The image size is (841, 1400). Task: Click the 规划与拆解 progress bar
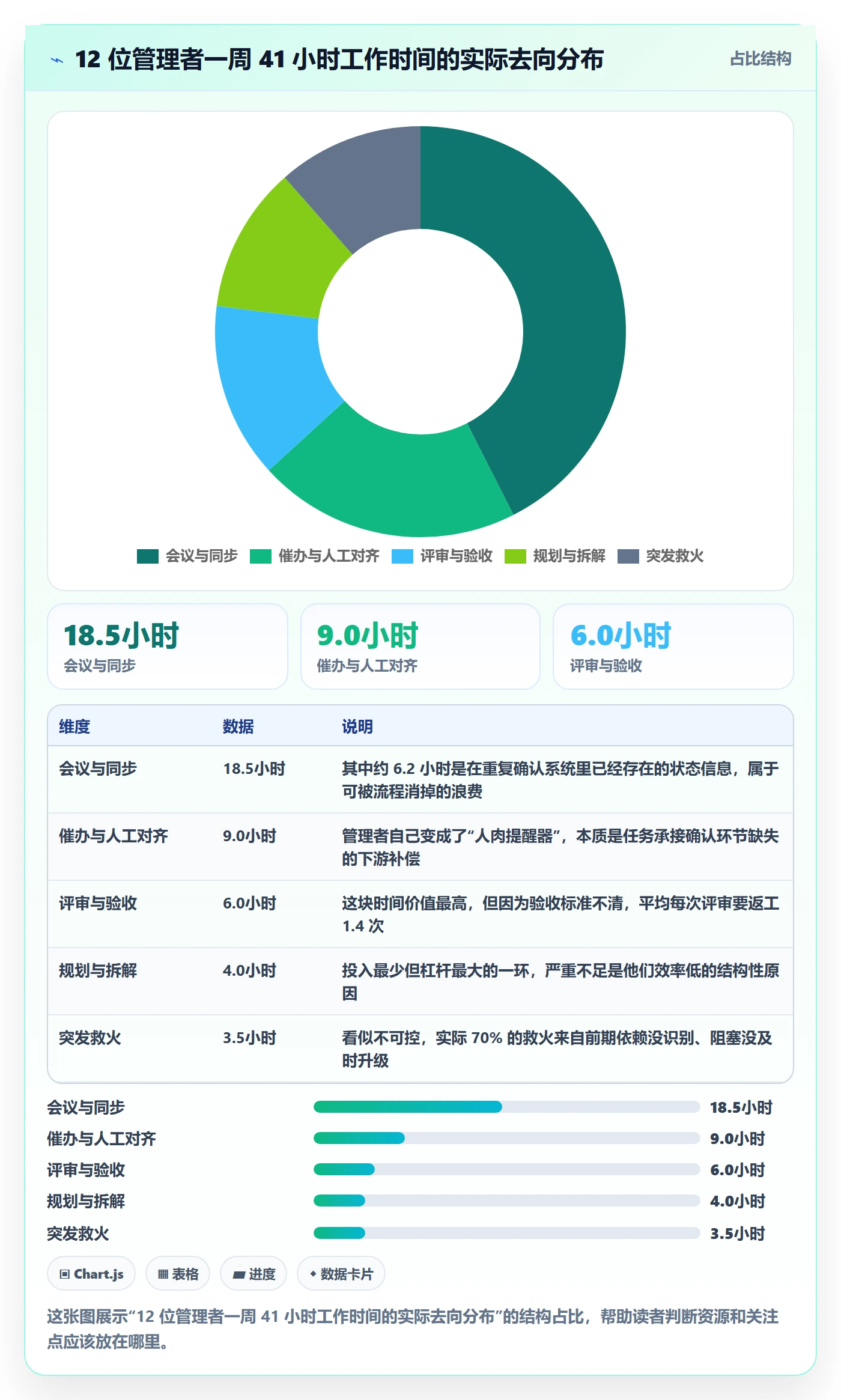tap(507, 1201)
